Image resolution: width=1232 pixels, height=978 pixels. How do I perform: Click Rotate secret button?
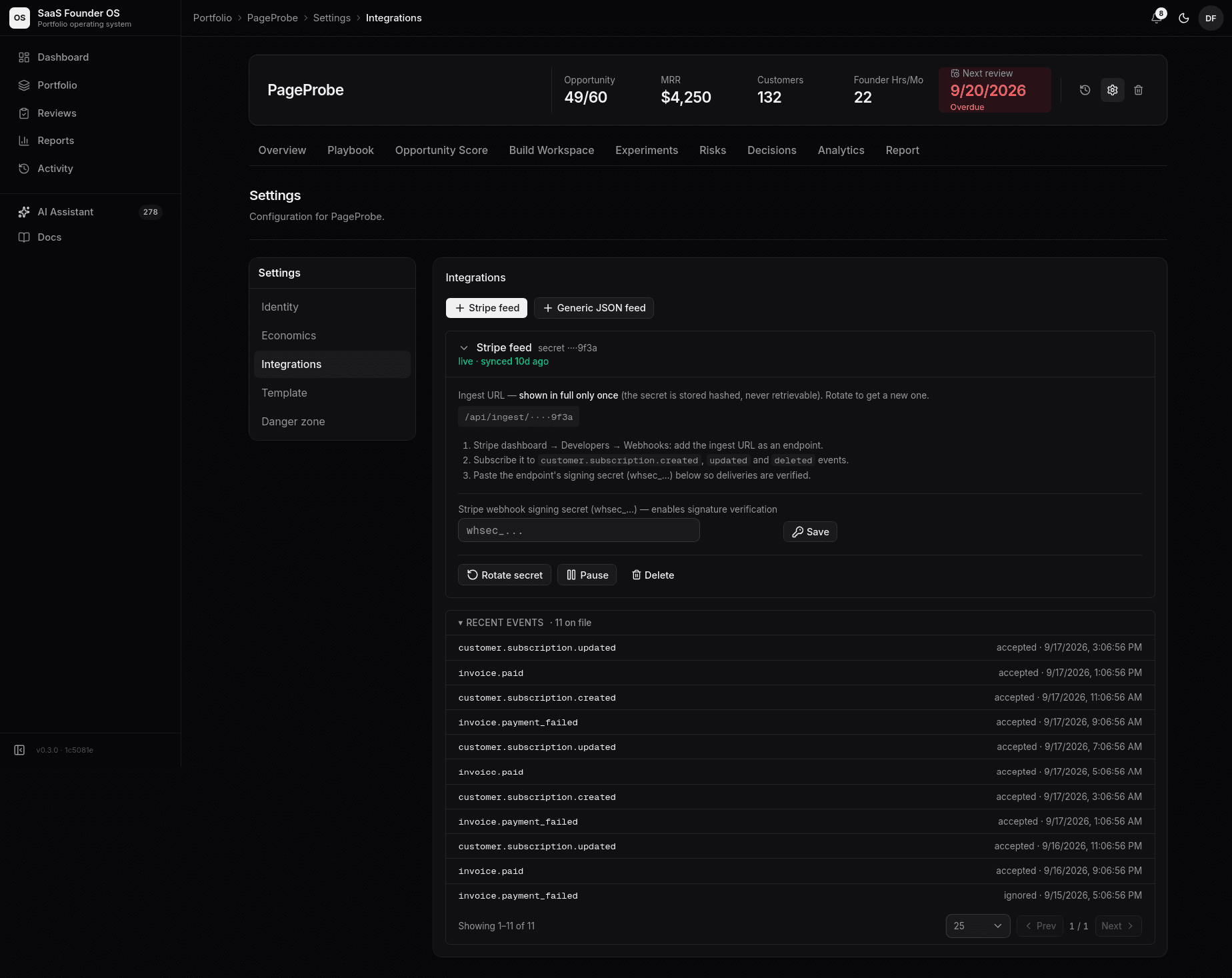coord(505,575)
